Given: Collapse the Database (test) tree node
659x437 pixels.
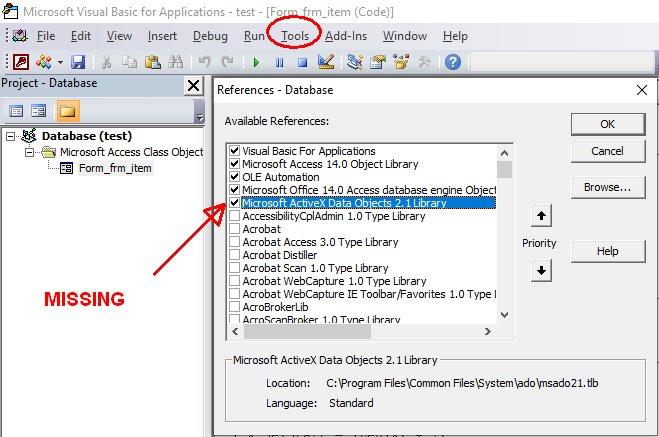Looking at the screenshot, I should point(11,136).
